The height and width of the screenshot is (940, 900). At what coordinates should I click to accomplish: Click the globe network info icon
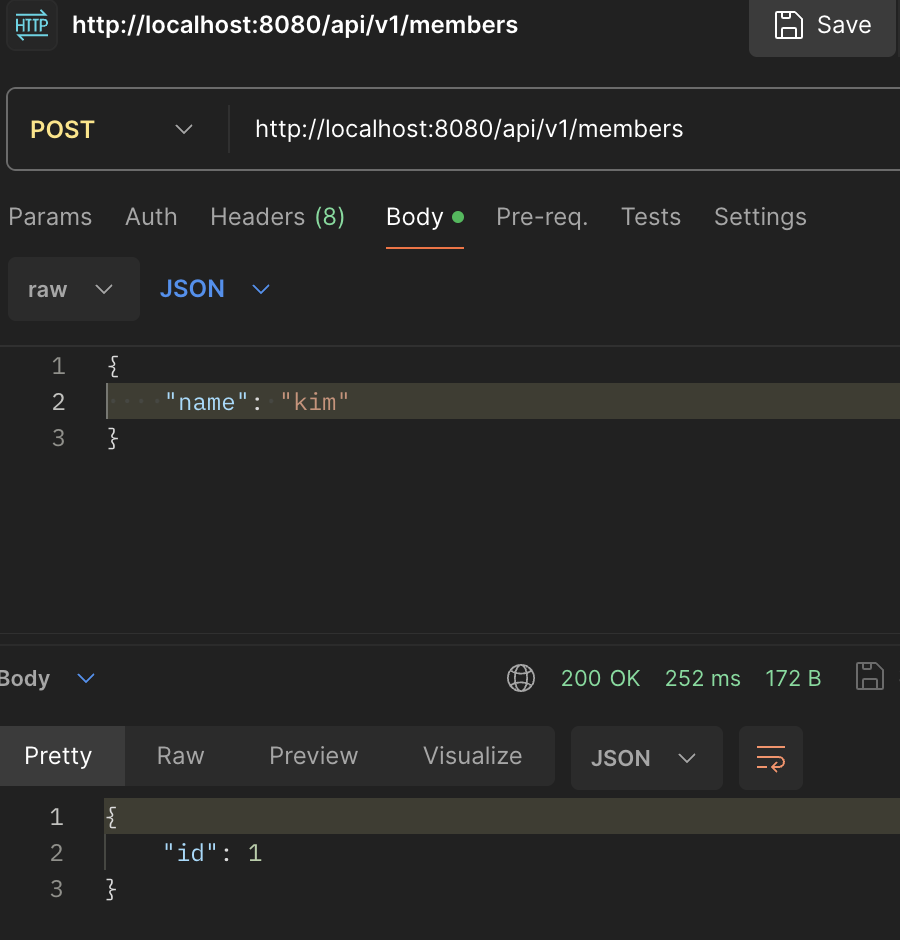pos(521,679)
